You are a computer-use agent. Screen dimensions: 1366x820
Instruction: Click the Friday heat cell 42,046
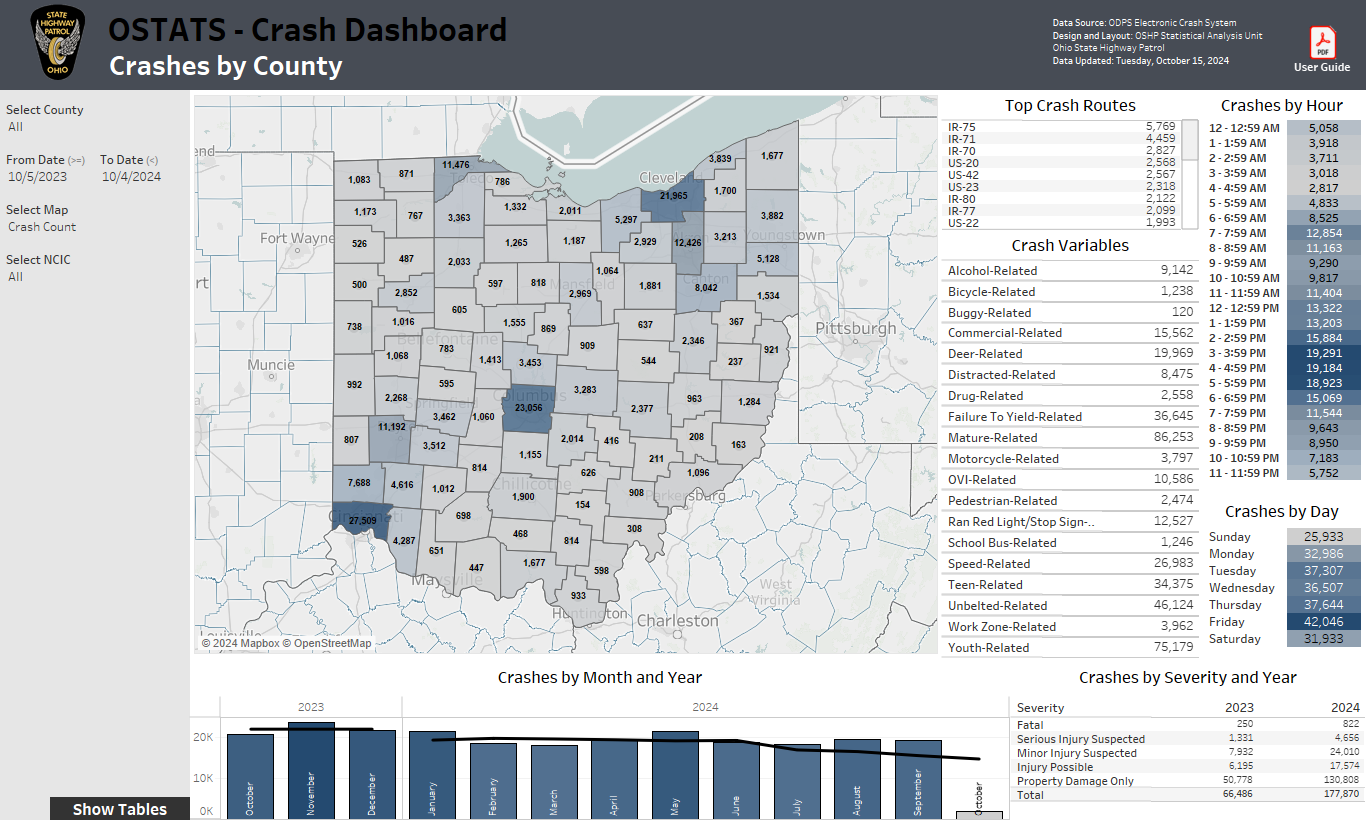pyautogui.click(x=1323, y=622)
